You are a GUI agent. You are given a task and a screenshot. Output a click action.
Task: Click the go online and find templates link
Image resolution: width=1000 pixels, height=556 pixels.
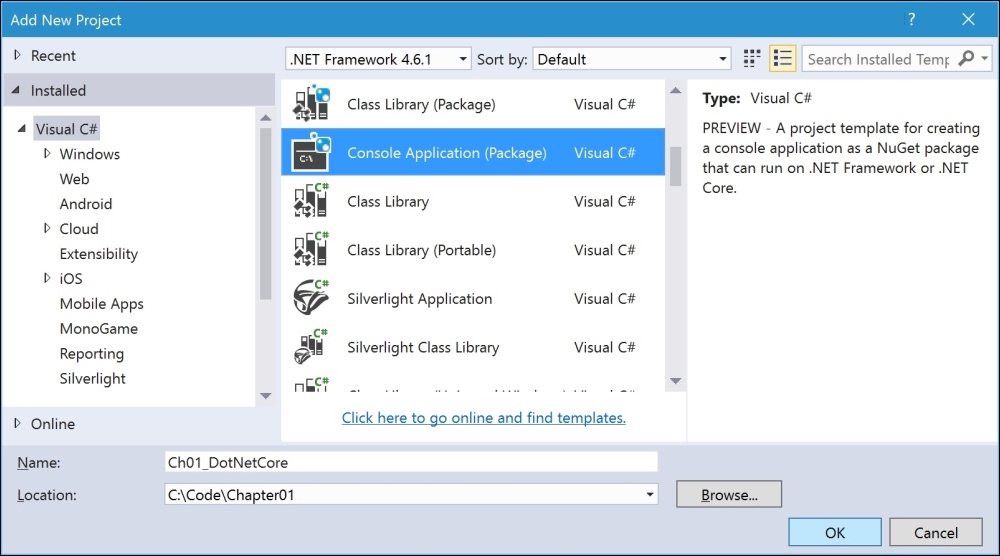click(x=483, y=418)
